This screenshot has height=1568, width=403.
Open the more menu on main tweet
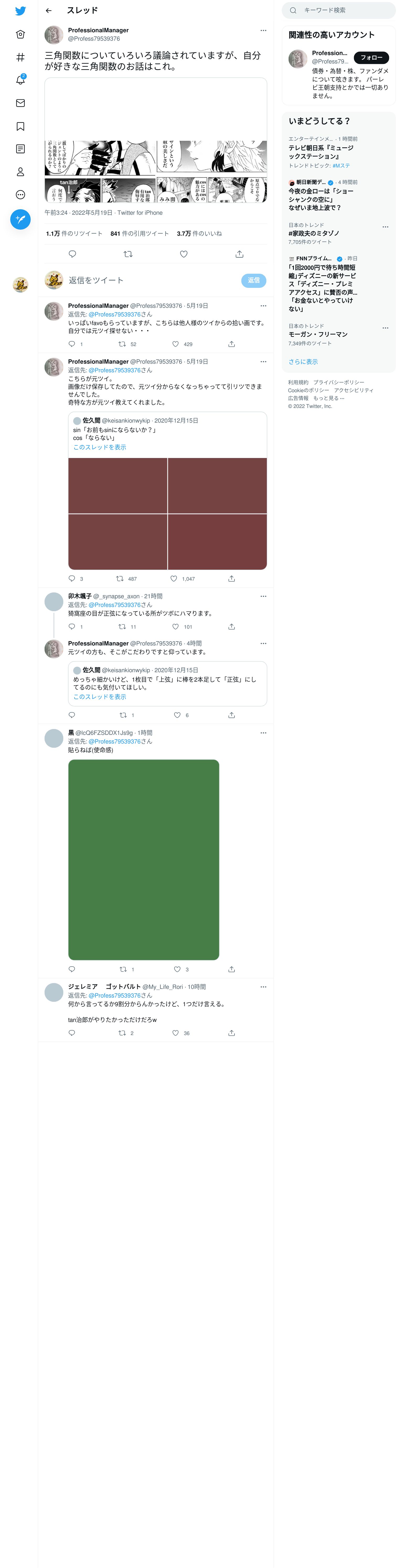263,30
